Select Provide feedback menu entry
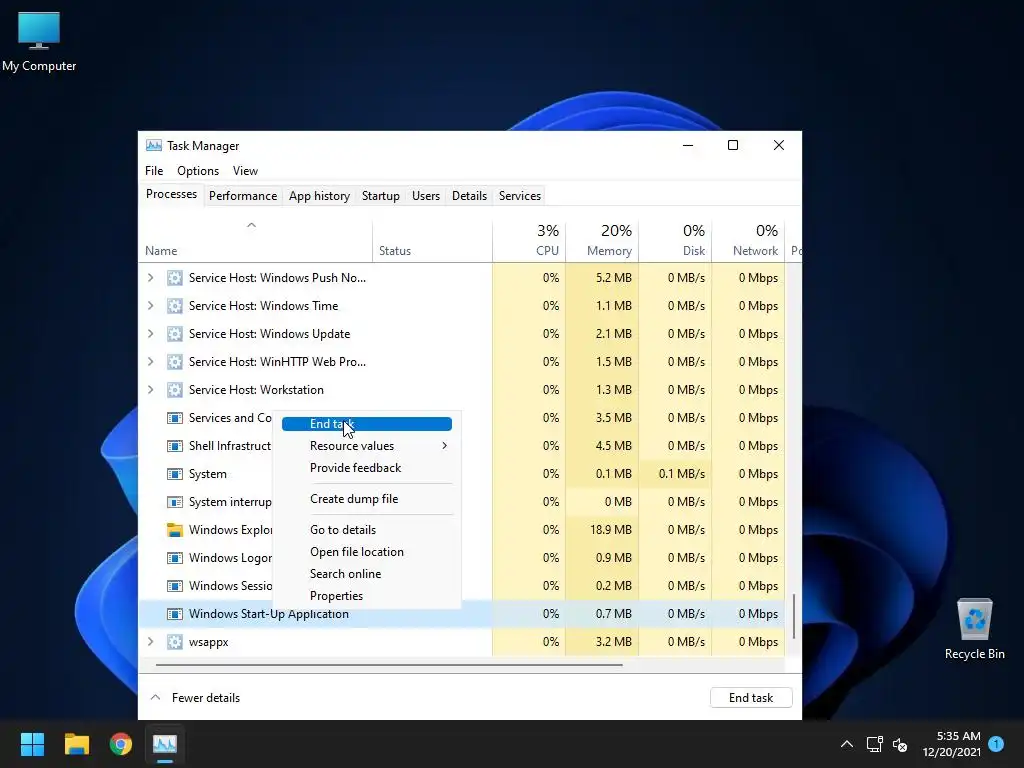This screenshot has height=768, width=1024. tap(367, 468)
